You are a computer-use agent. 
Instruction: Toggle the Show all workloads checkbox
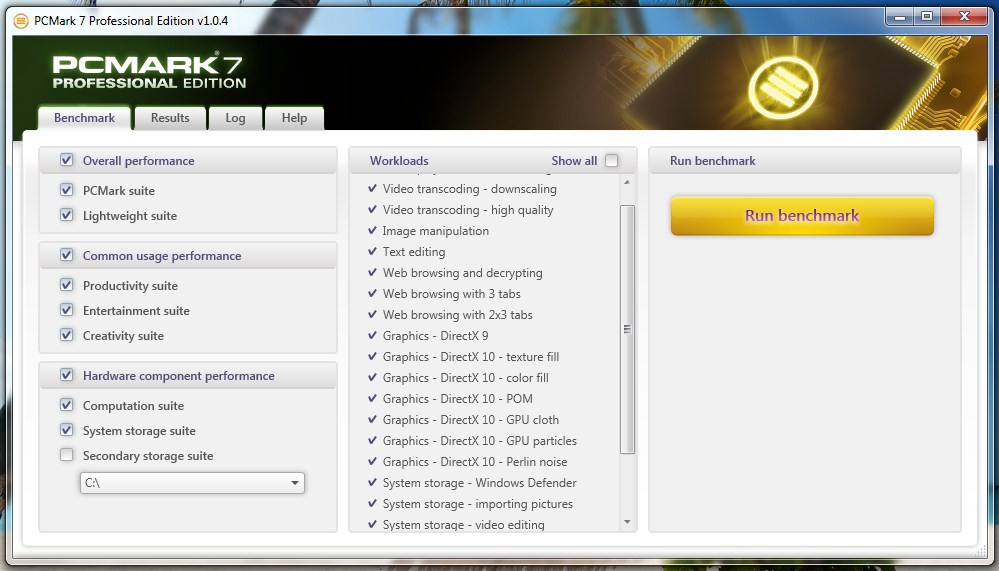tap(612, 161)
